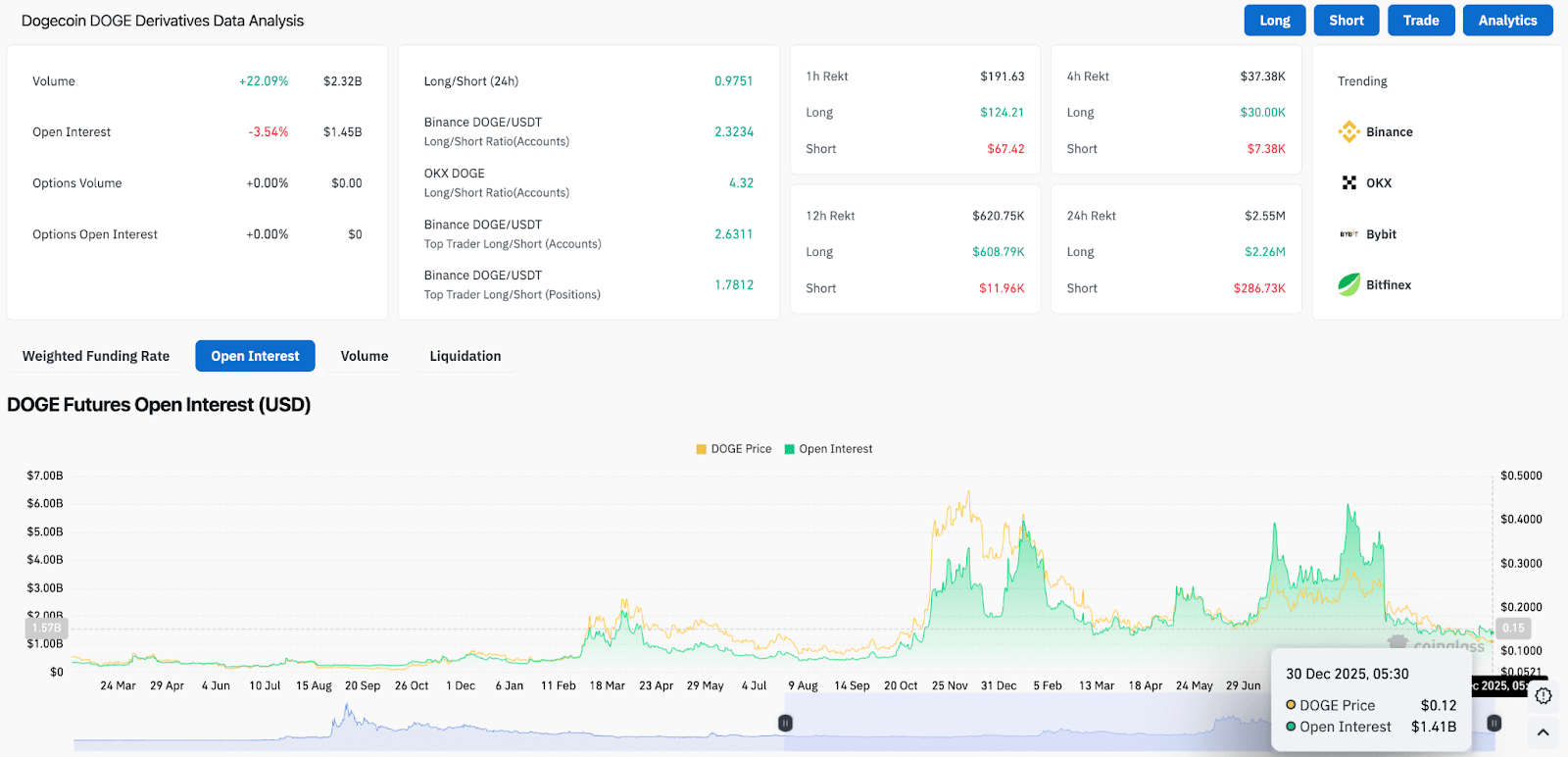This screenshot has height=757, width=1568.
Task: Switch to the Weighted Funding Rate tab
Action: (x=96, y=356)
